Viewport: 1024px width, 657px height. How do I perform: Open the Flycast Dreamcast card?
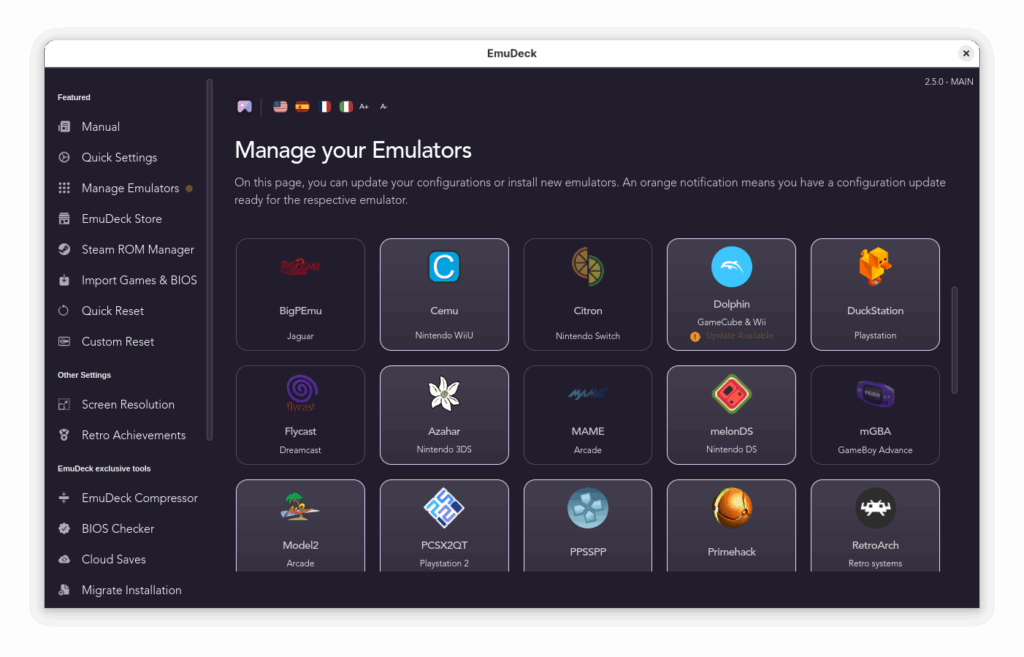pos(300,415)
